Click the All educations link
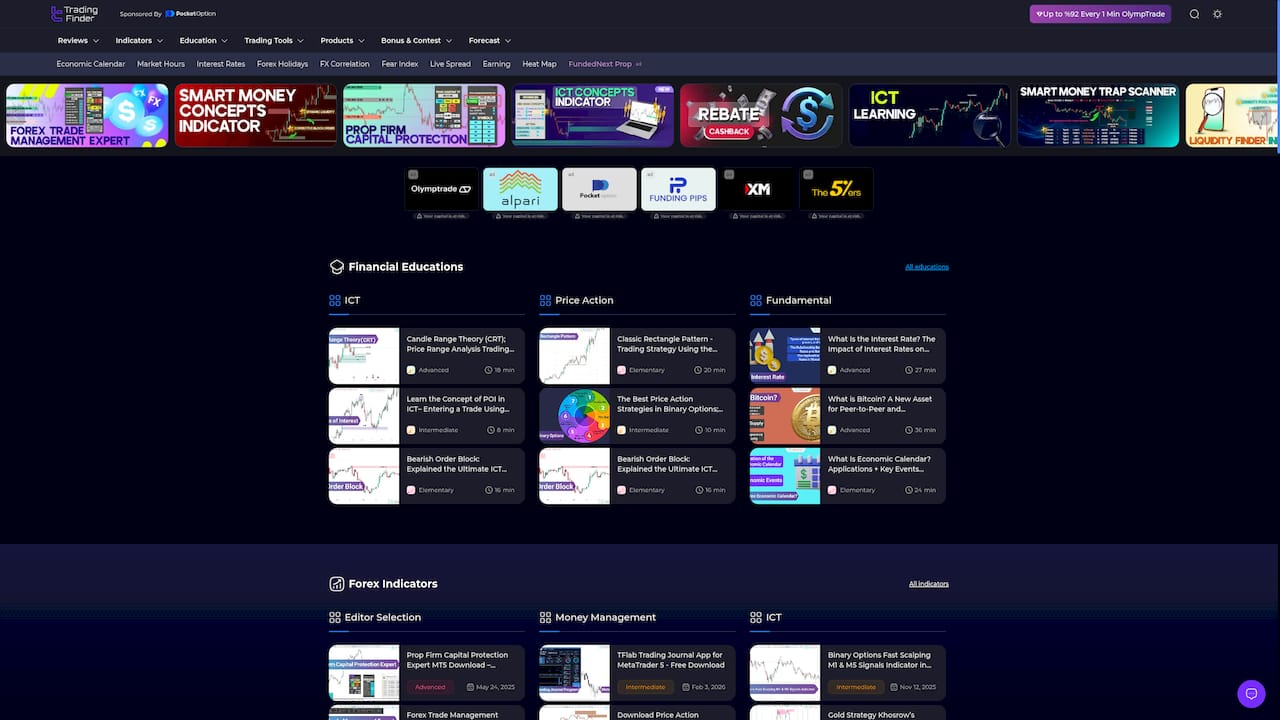The image size is (1280, 720). (x=927, y=266)
